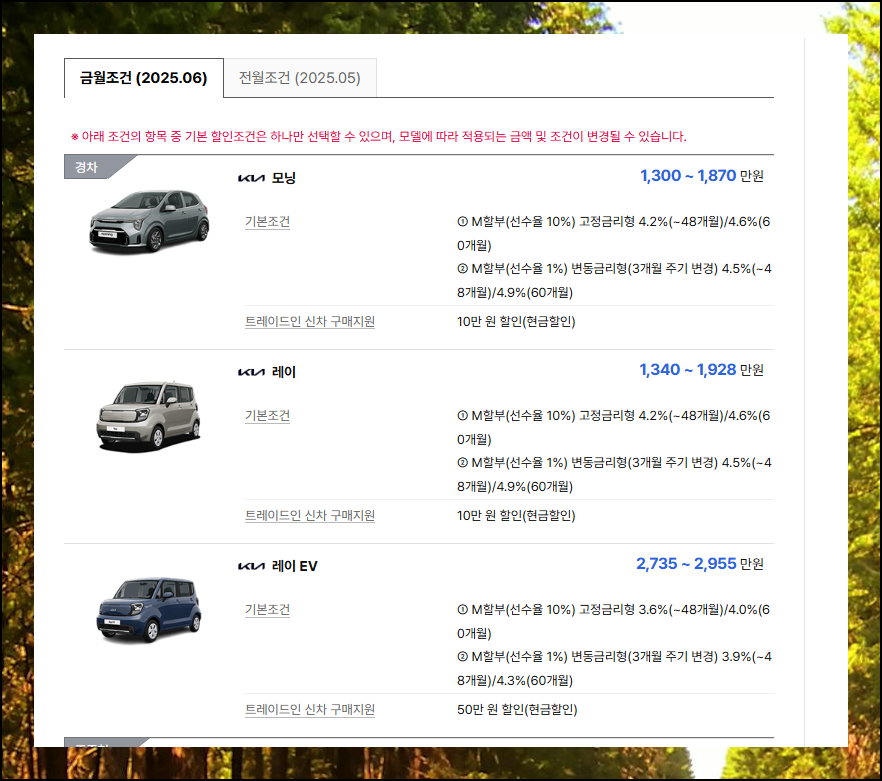
Task: Click the Kia logo beside 레이 EV
Action: coord(251,567)
